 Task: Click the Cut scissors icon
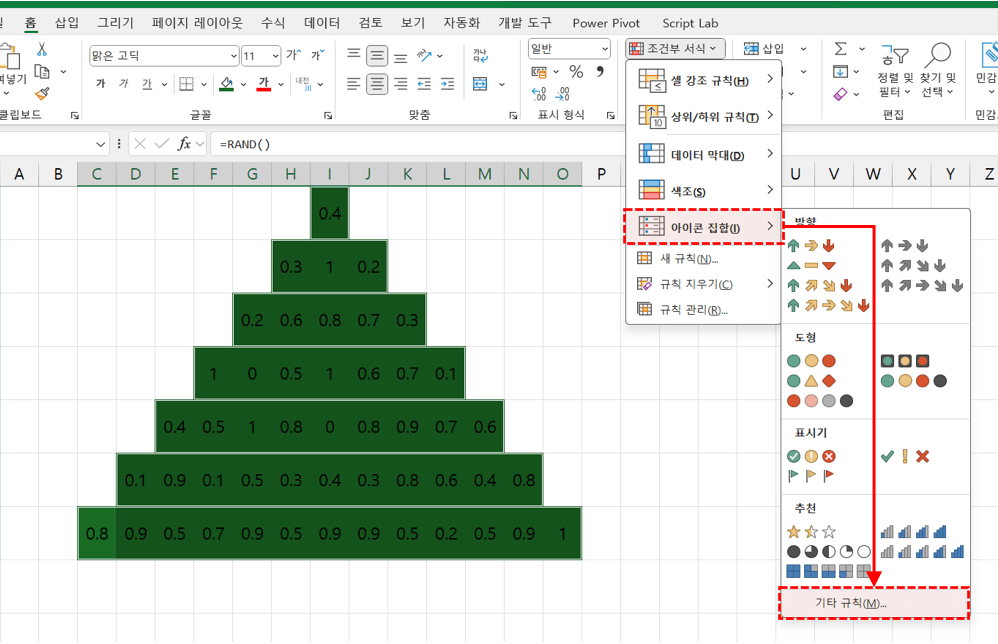42,49
